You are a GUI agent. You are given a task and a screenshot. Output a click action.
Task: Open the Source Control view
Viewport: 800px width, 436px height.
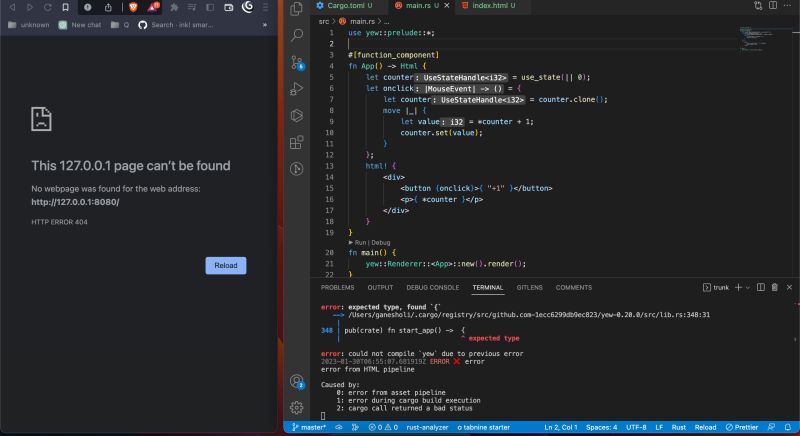click(x=297, y=62)
